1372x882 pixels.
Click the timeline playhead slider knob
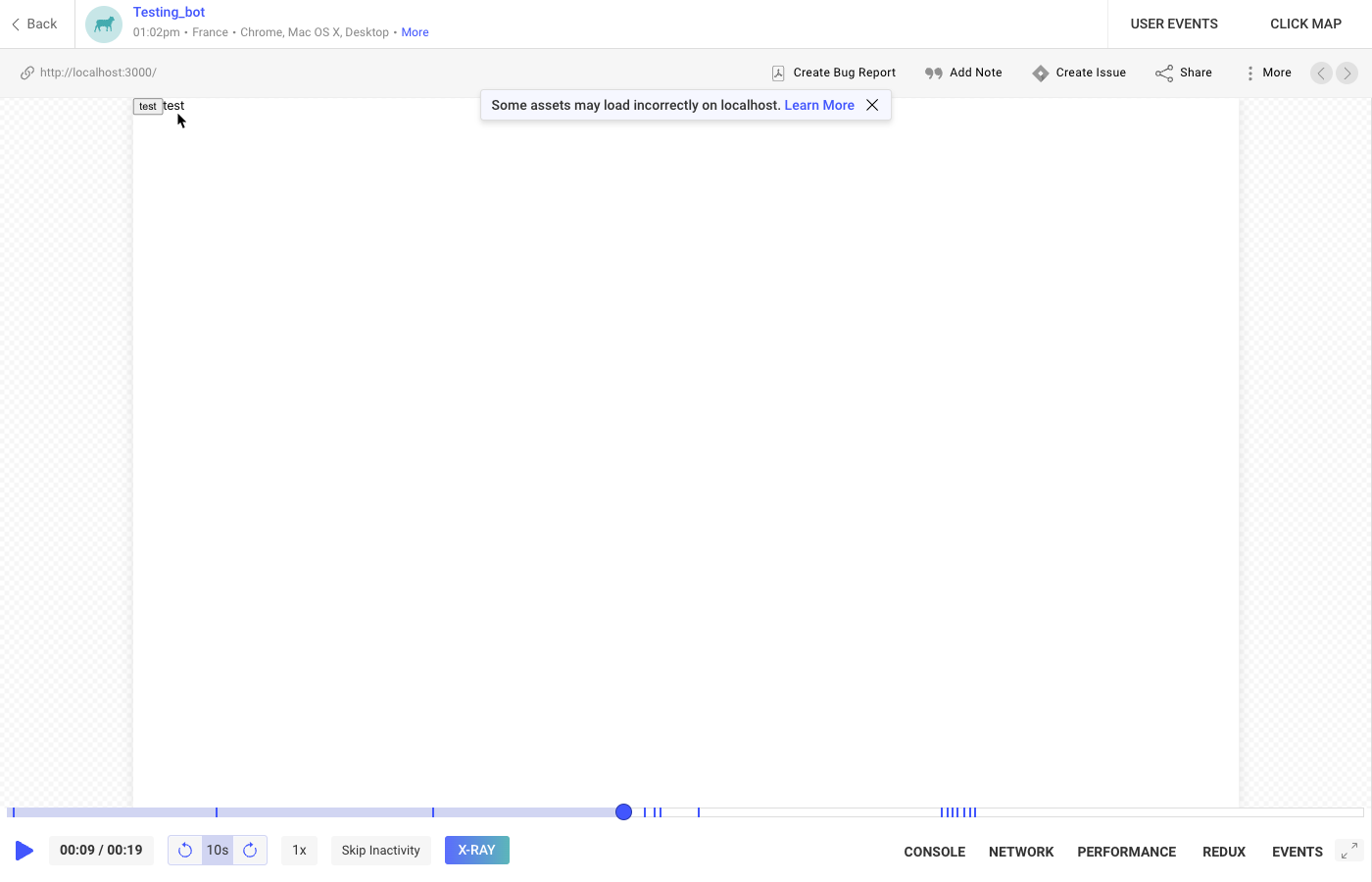click(623, 812)
